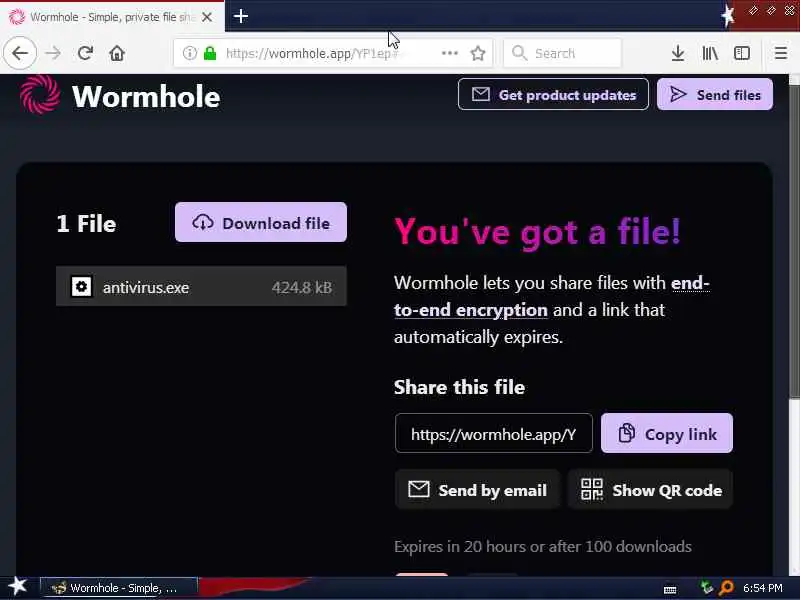Show site information icon in address bar
The width and height of the screenshot is (800, 600).
pos(190,53)
